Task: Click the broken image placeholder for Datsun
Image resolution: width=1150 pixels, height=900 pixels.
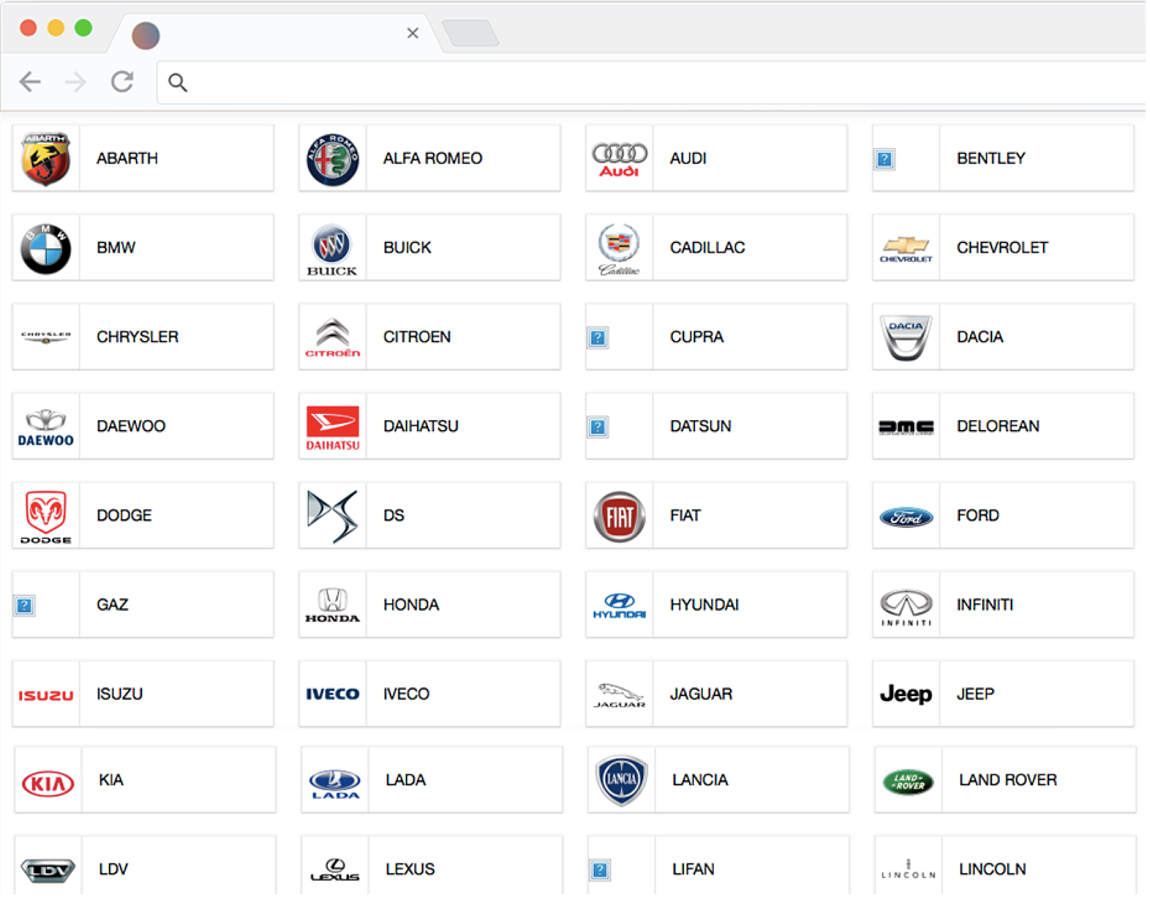Action: click(x=598, y=427)
